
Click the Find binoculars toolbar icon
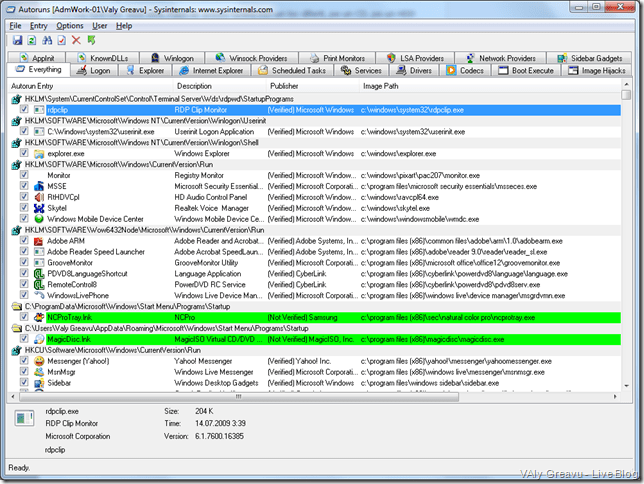click(x=46, y=40)
